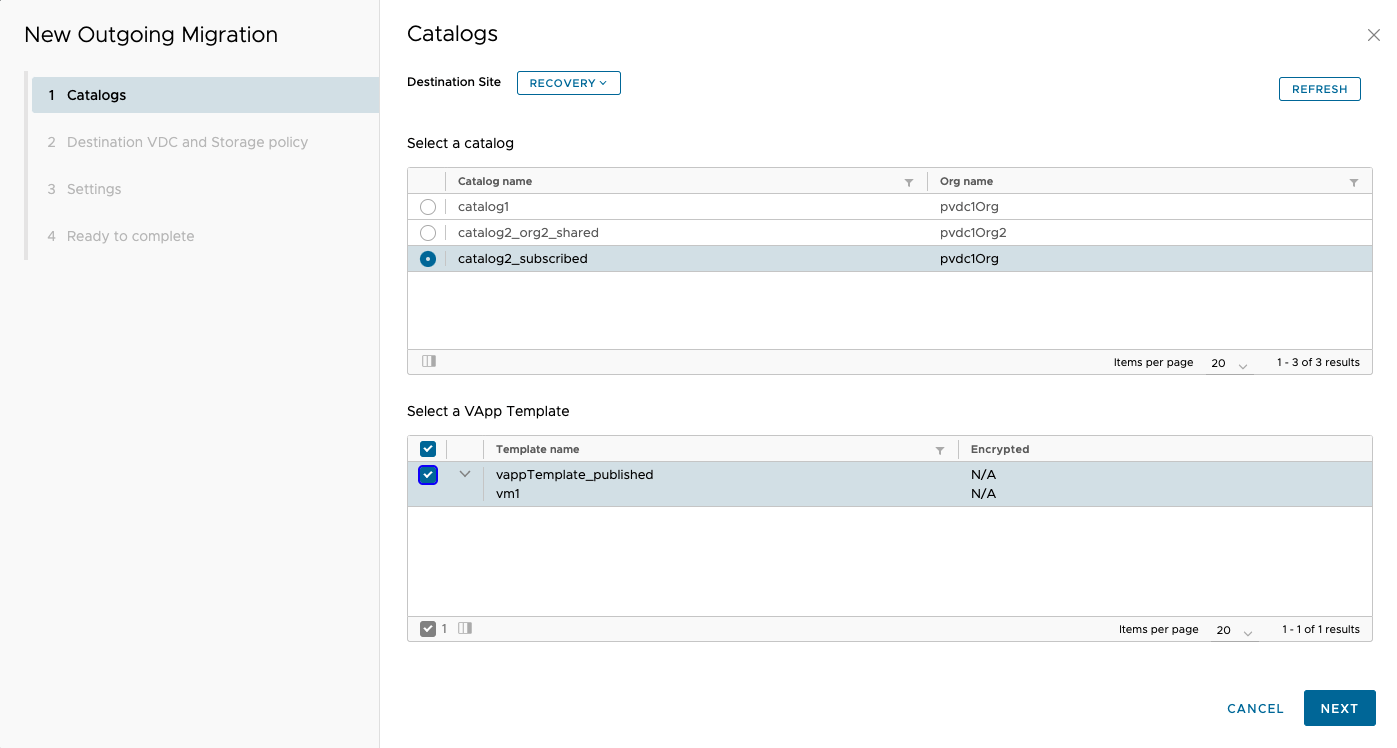The image size is (1397, 748).
Task: Select the catalog2_org2_shared radio button
Action: (x=428, y=233)
